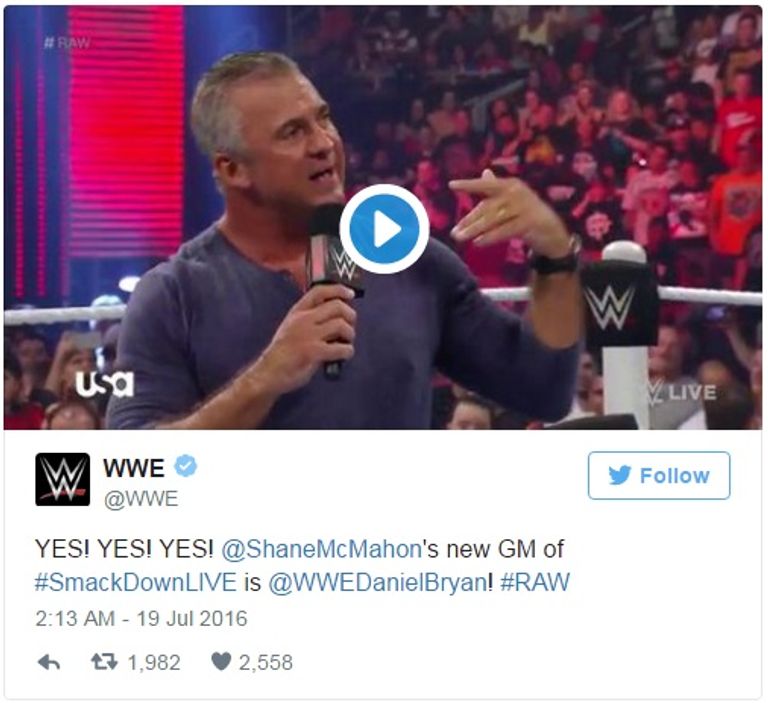Open the WWE profile avatar
The width and height of the screenshot is (768, 703).
(63, 479)
